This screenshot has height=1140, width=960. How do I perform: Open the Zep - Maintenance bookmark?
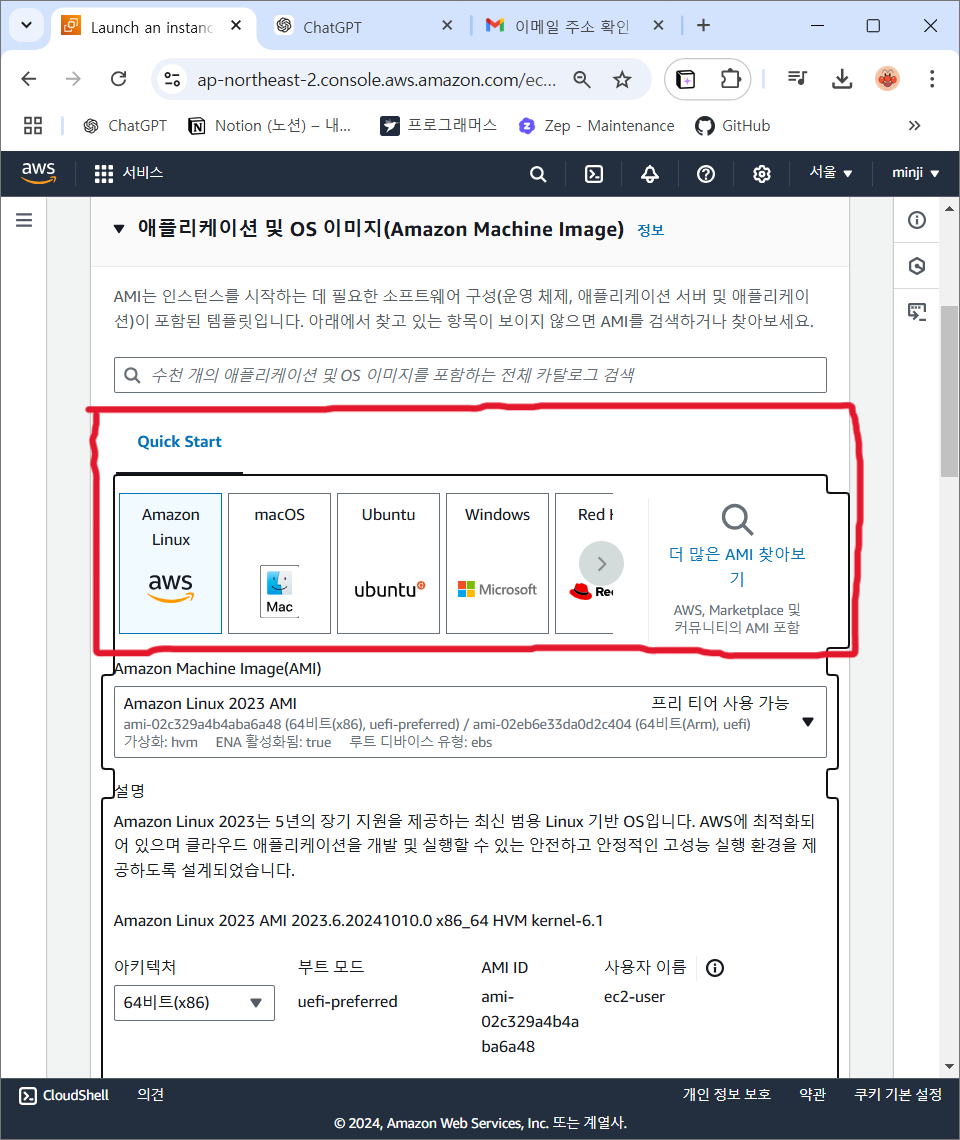596,126
